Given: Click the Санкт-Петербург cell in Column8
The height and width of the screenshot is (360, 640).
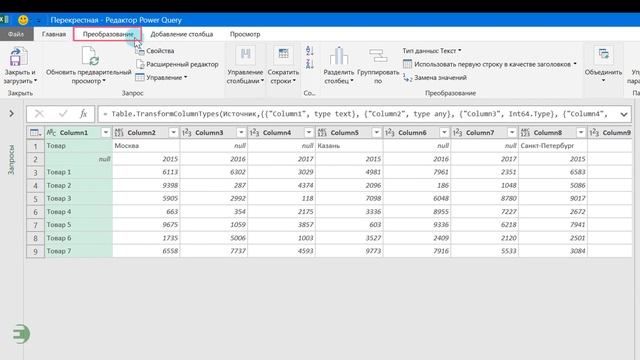Looking at the screenshot, I should (x=553, y=146).
